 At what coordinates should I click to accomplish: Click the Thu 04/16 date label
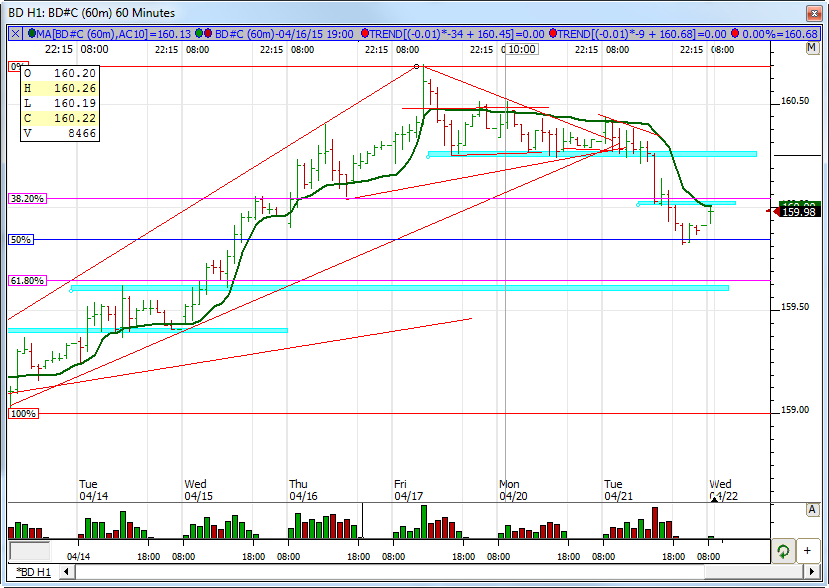(x=303, y=490)
